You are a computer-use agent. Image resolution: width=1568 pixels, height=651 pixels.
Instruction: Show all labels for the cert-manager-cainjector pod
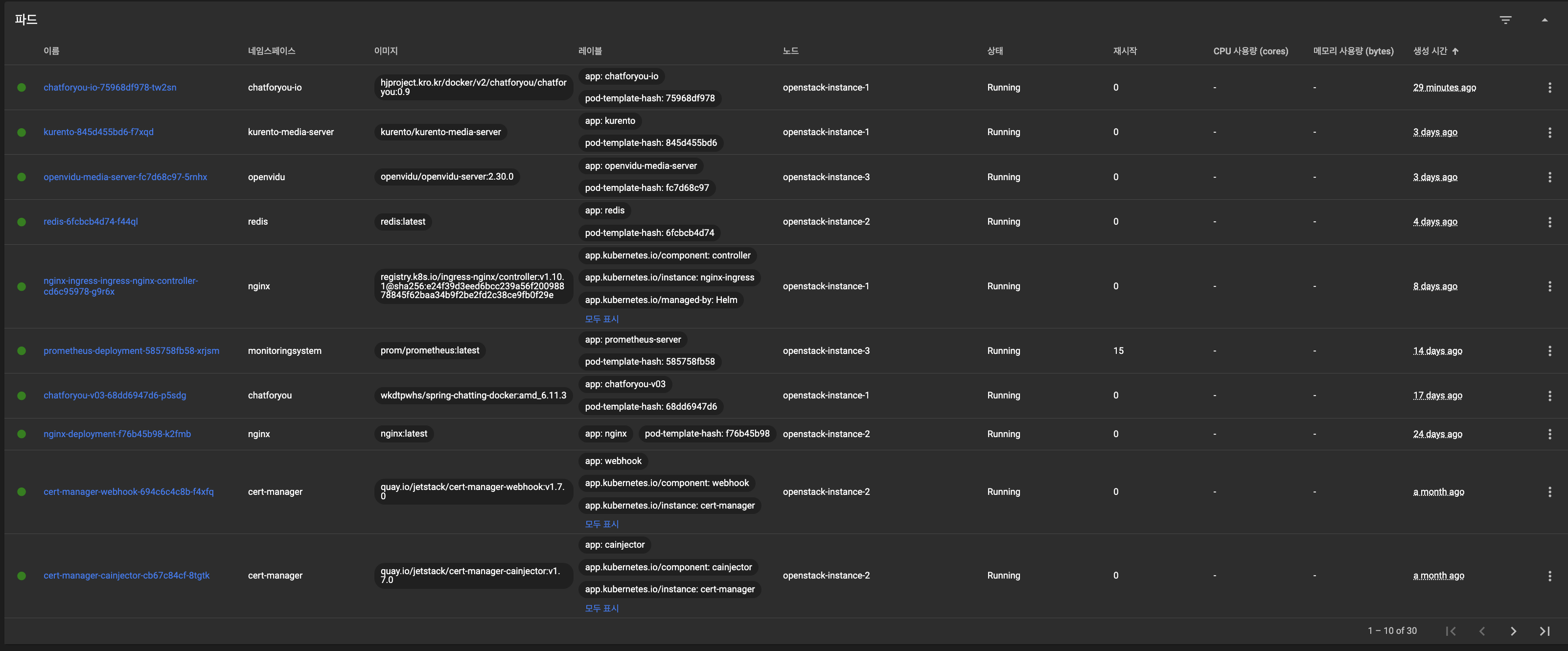(x=601, y=608)
